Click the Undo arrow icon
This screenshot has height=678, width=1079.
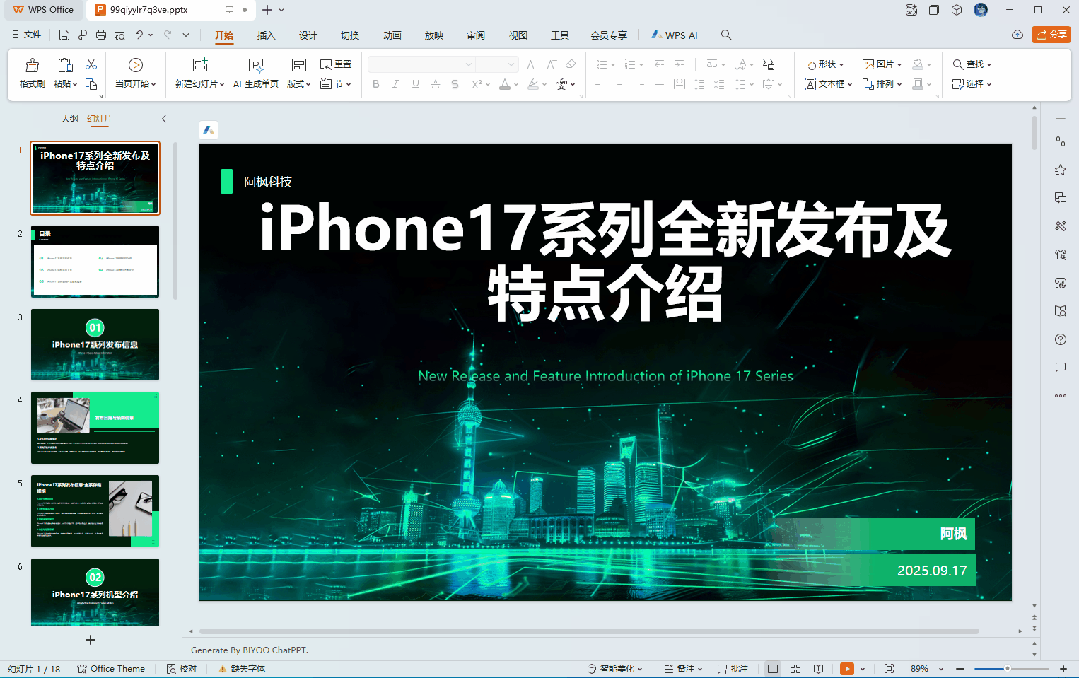tap(140, 34)
